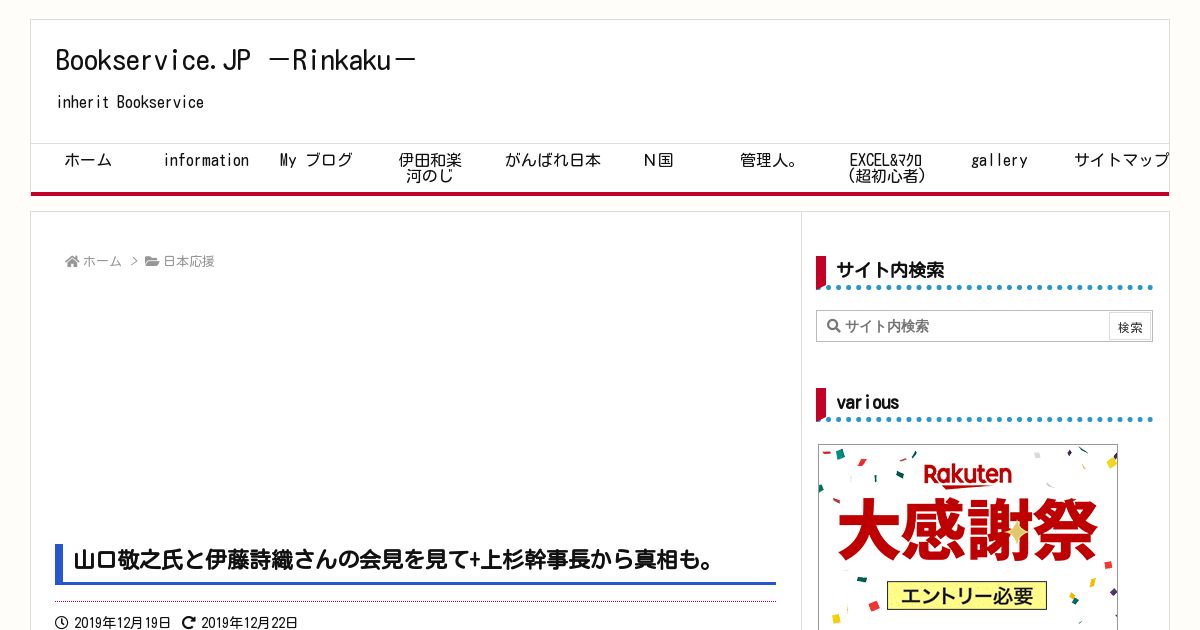Click the updated date 2019年12月22日
Screen dimensions: 1200x630
coord(249,623)
